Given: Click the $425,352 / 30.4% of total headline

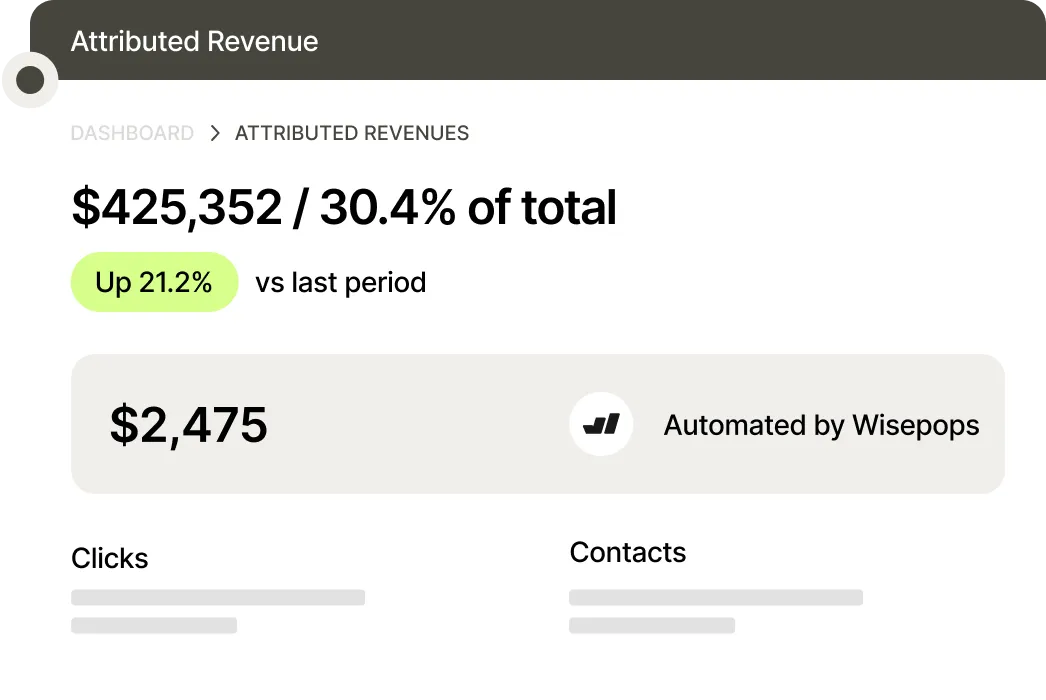Looking at the screenshot, I should (x=344, y=207).
